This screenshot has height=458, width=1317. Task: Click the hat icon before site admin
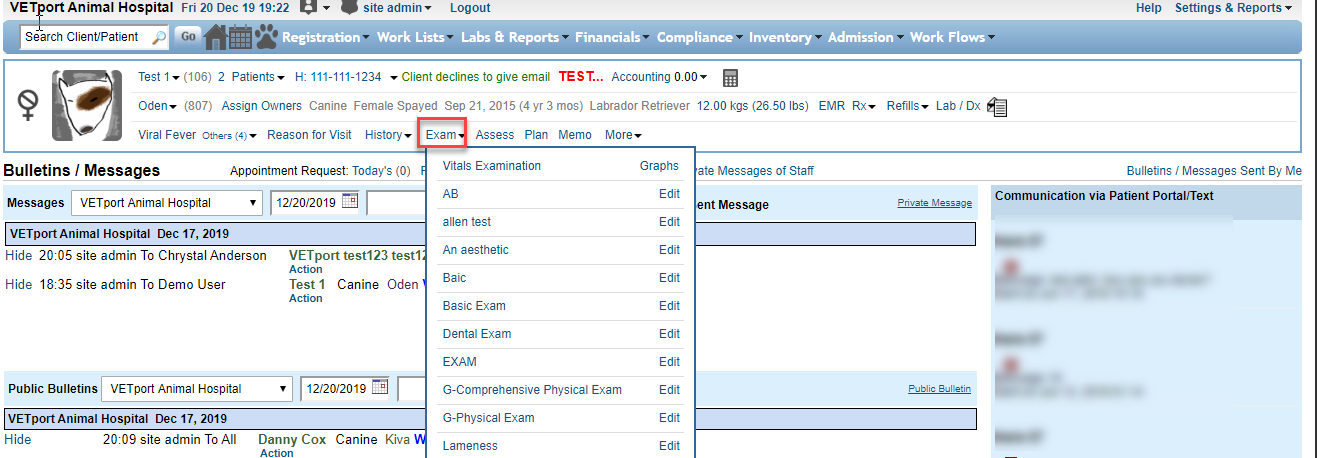pos(349,7)
